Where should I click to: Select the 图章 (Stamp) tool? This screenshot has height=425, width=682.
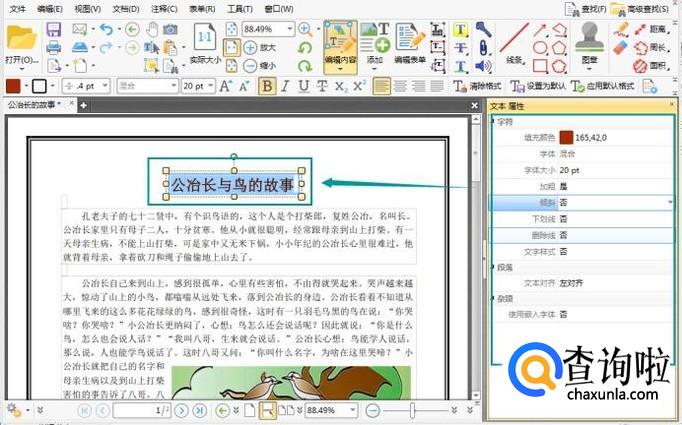tap(589, 41)
